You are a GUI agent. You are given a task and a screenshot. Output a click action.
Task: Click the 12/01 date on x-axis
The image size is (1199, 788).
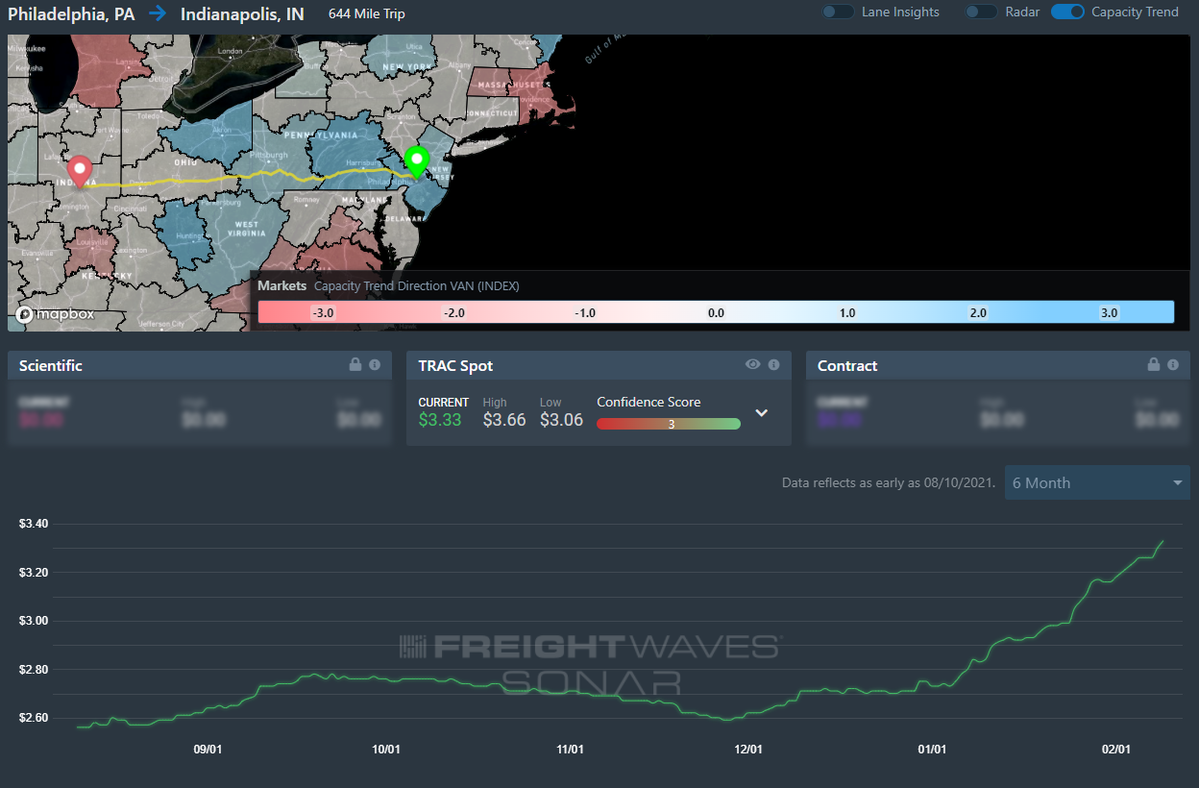748,749
